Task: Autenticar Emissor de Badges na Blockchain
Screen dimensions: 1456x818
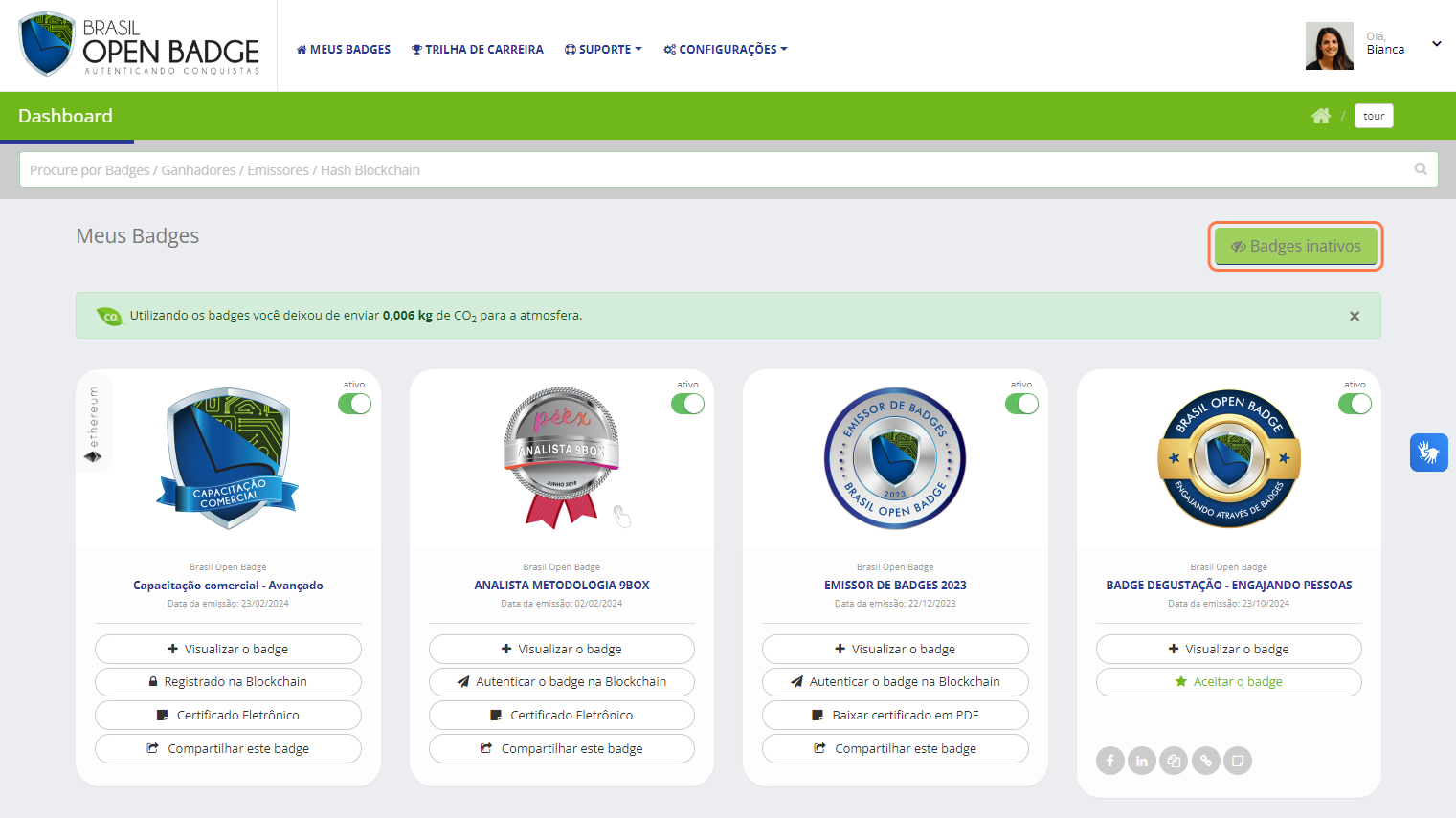Action: (895, 682)
